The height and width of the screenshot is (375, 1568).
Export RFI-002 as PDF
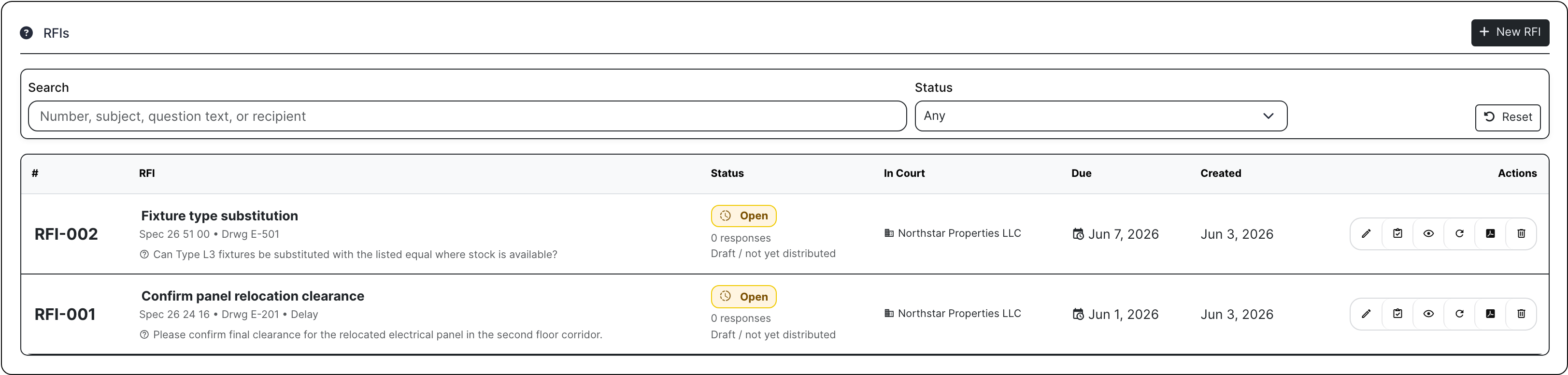point(1491,234)
